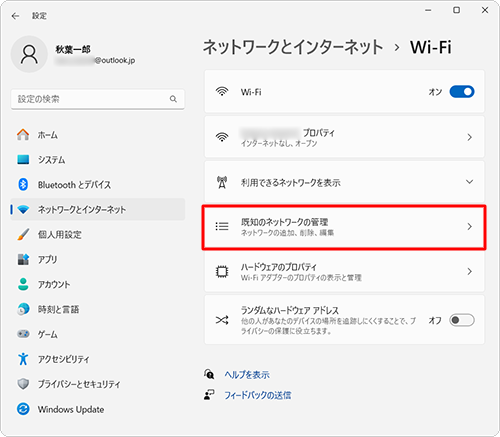The image size is (500, 437).
Task: Click the 個人用設定 paintbrush icon
Action: click(x=23, y=234)
